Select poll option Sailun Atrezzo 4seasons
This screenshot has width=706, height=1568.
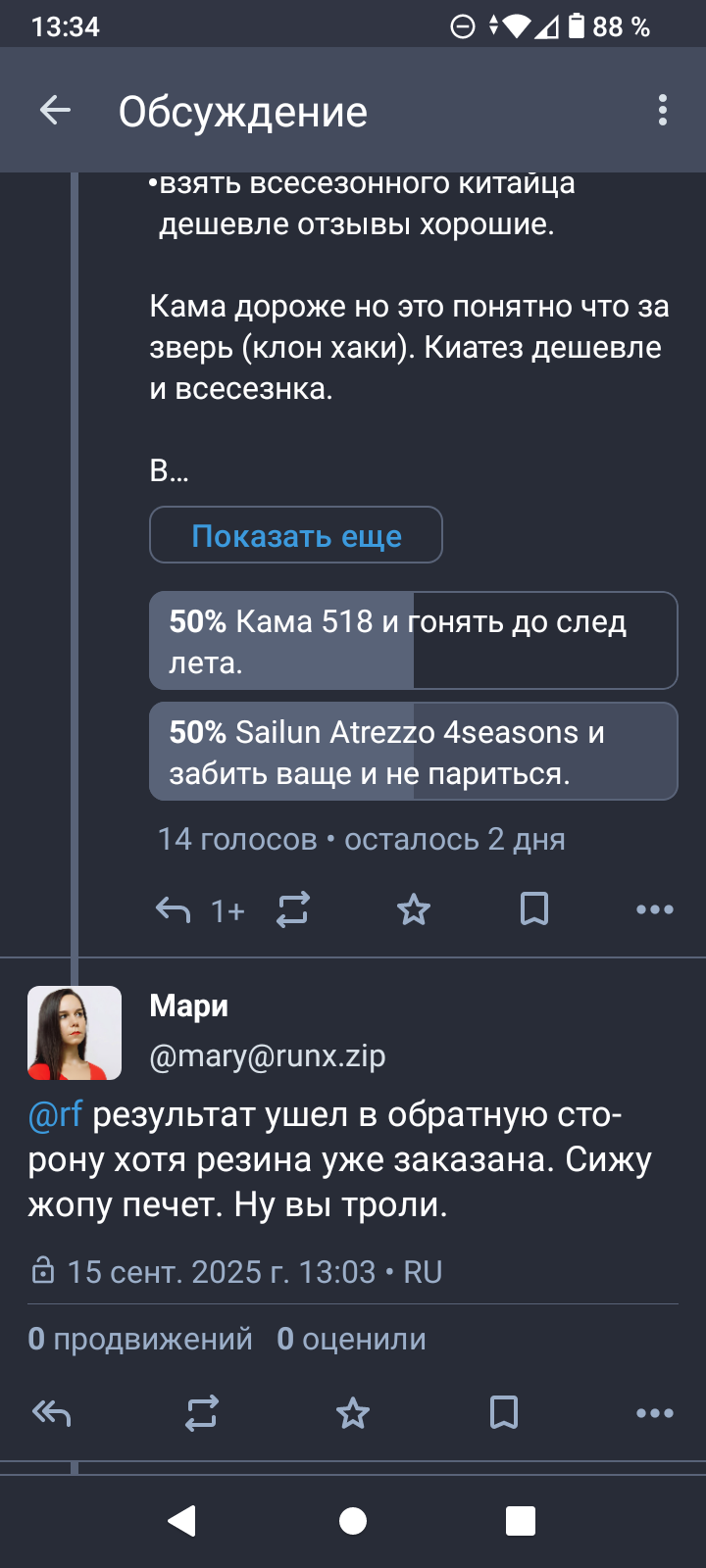tap(413, 752)
